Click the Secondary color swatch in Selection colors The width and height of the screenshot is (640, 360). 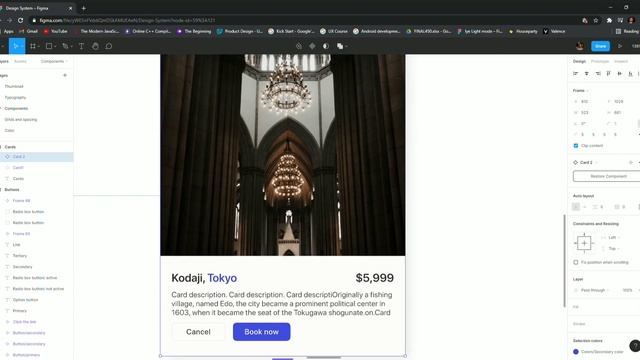[576, 352]
